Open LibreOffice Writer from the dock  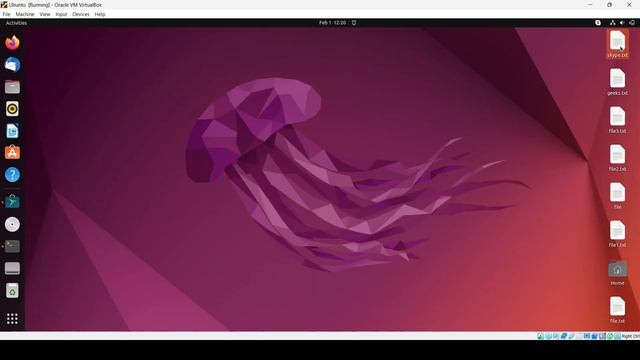click(12, 131)
